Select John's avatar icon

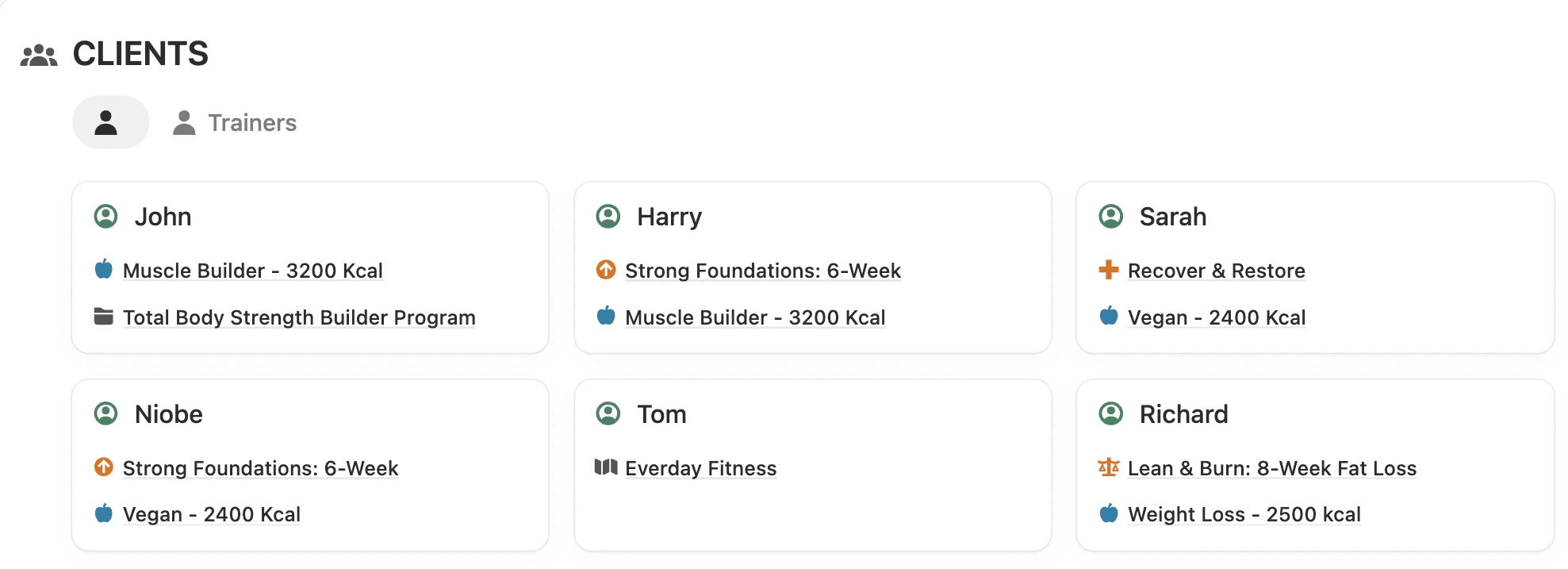tap(105, 215)
